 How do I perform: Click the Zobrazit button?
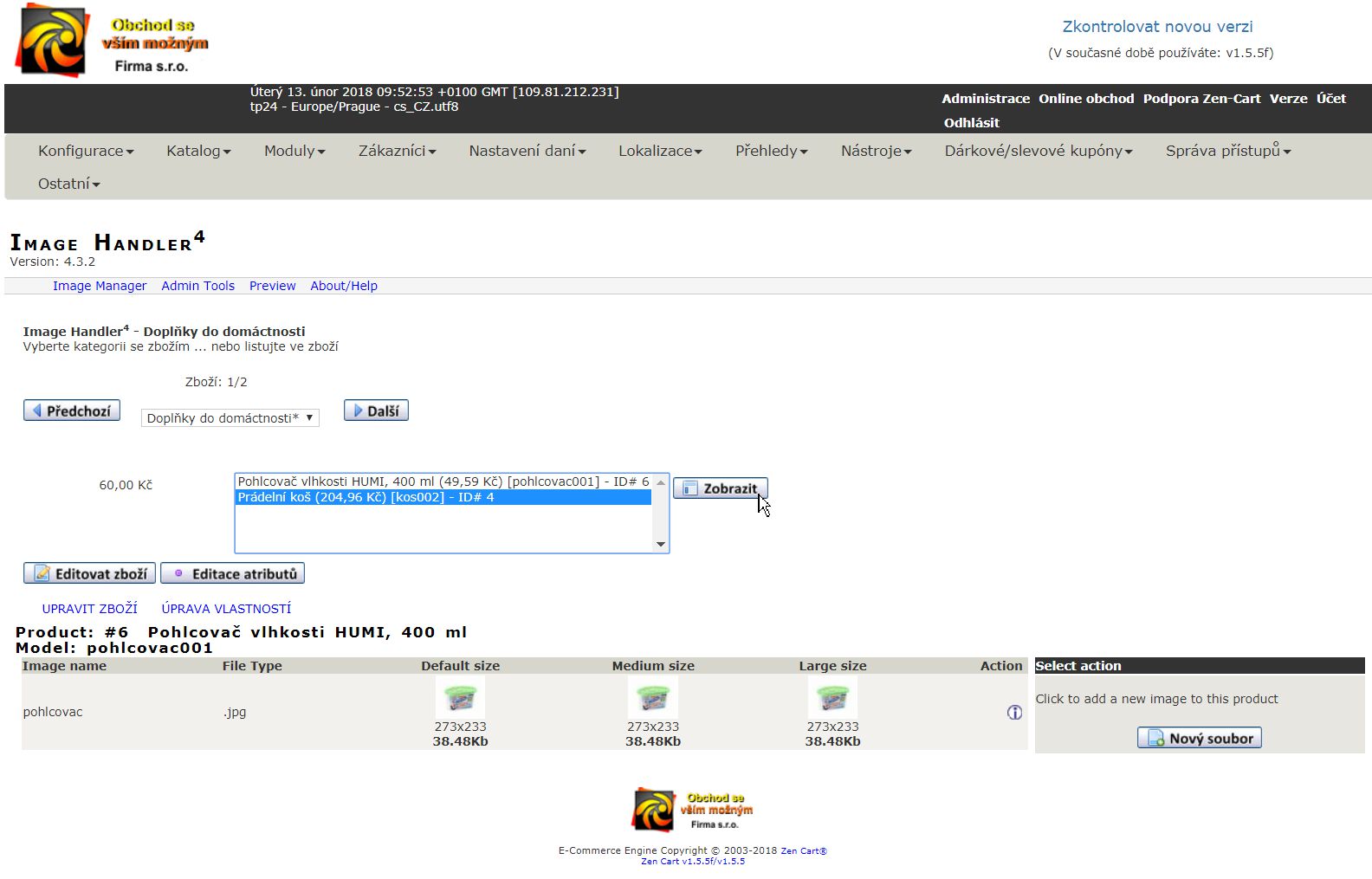[720, 488]
